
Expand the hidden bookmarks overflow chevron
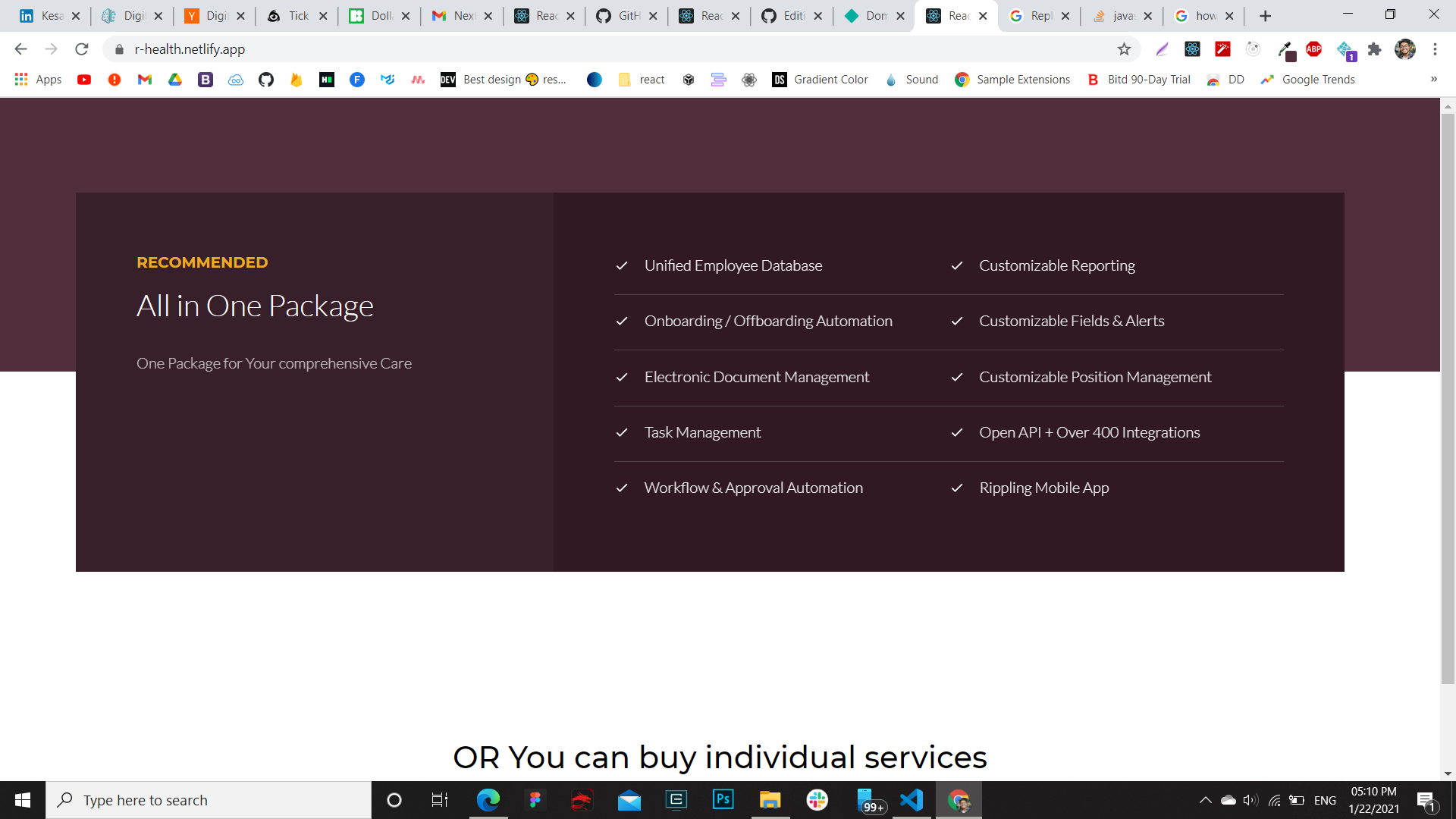pyautogui.click(x=1433, y=80)
